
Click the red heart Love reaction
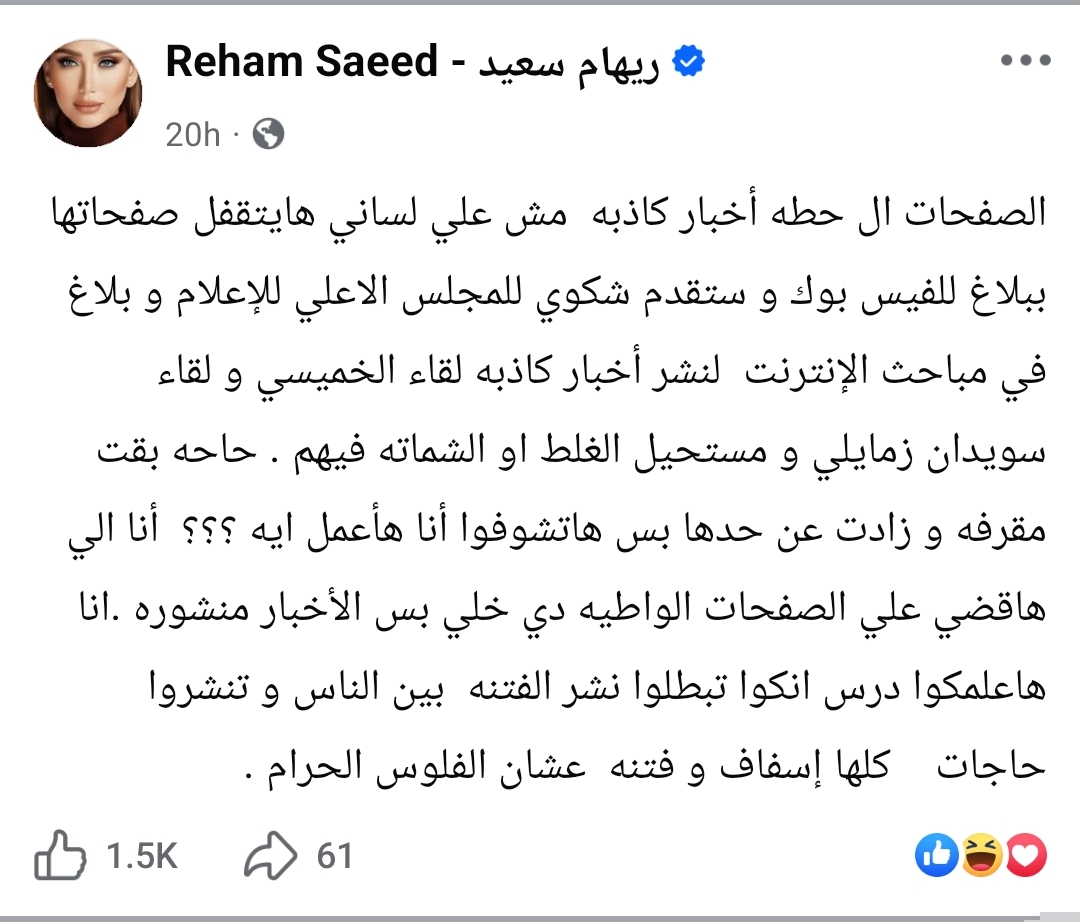tap(1027, 855)
